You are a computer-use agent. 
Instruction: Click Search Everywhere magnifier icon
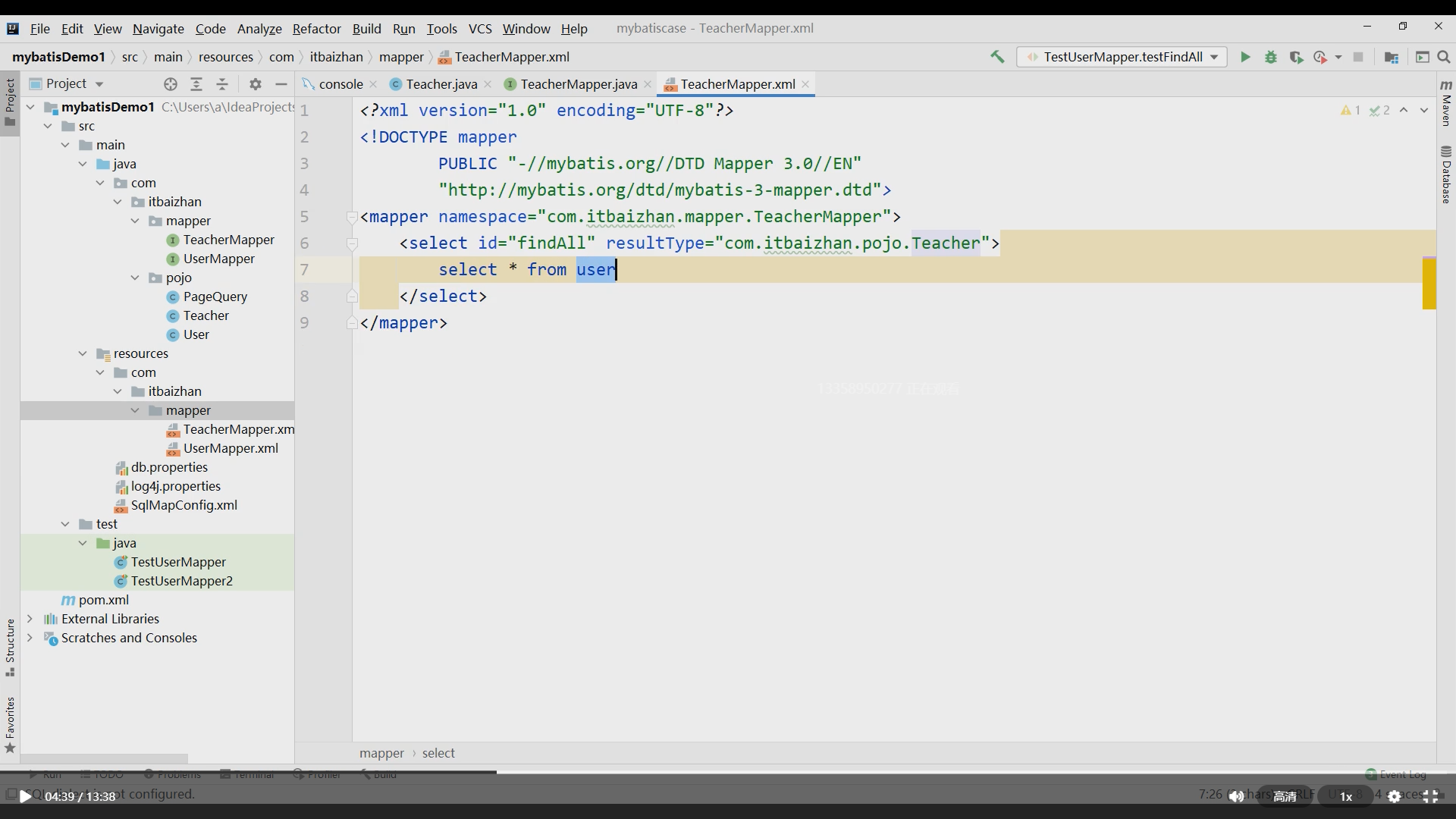1444,57
